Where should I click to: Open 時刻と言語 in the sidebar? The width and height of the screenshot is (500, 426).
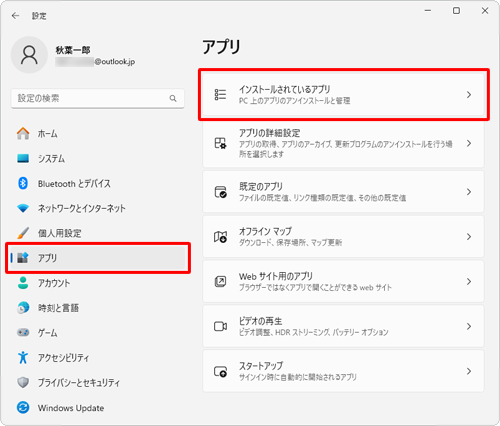coord(97,308)
